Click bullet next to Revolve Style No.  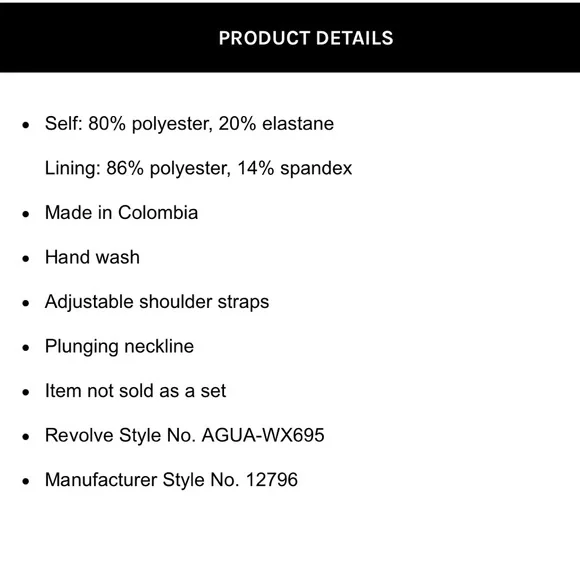(x=26, y=436)
